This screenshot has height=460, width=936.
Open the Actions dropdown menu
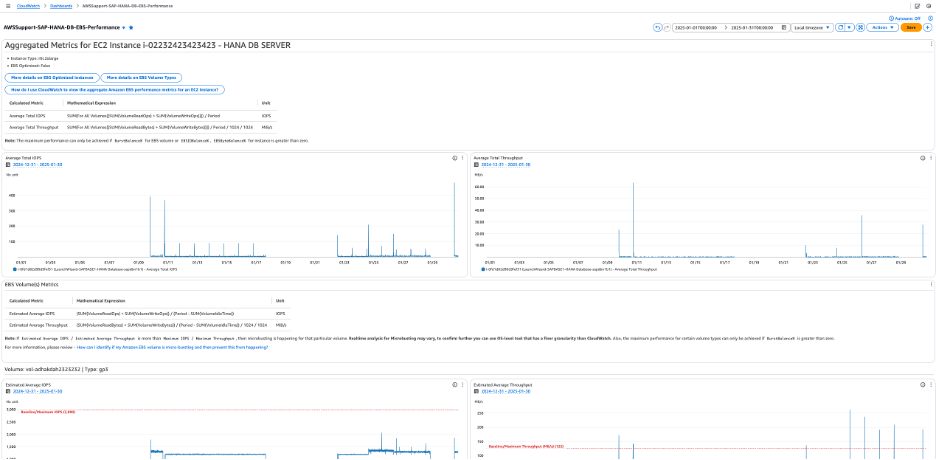pyautogui.click(x=882, y=27)
